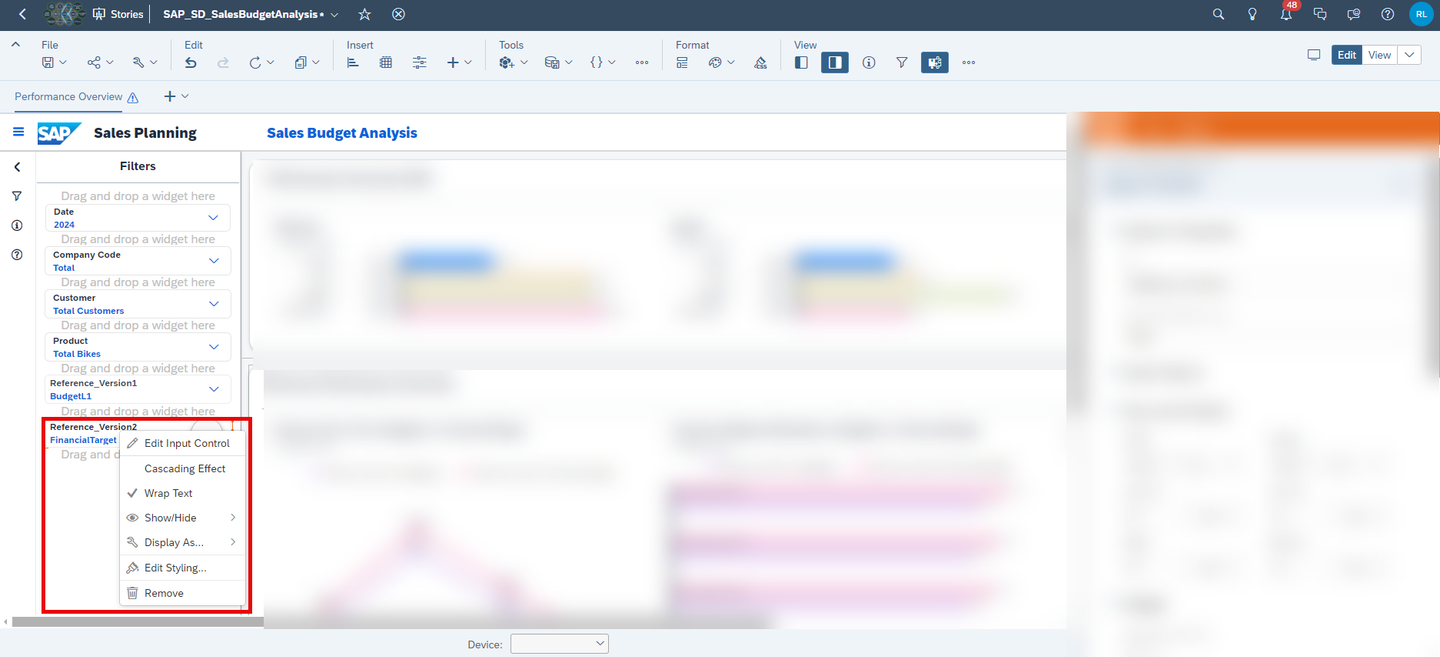The width and height of the screenshot is (1440, 657).
Task: Open the Device dropdown at the bottom
Action: pyautogui.click(x=559, y=644)
